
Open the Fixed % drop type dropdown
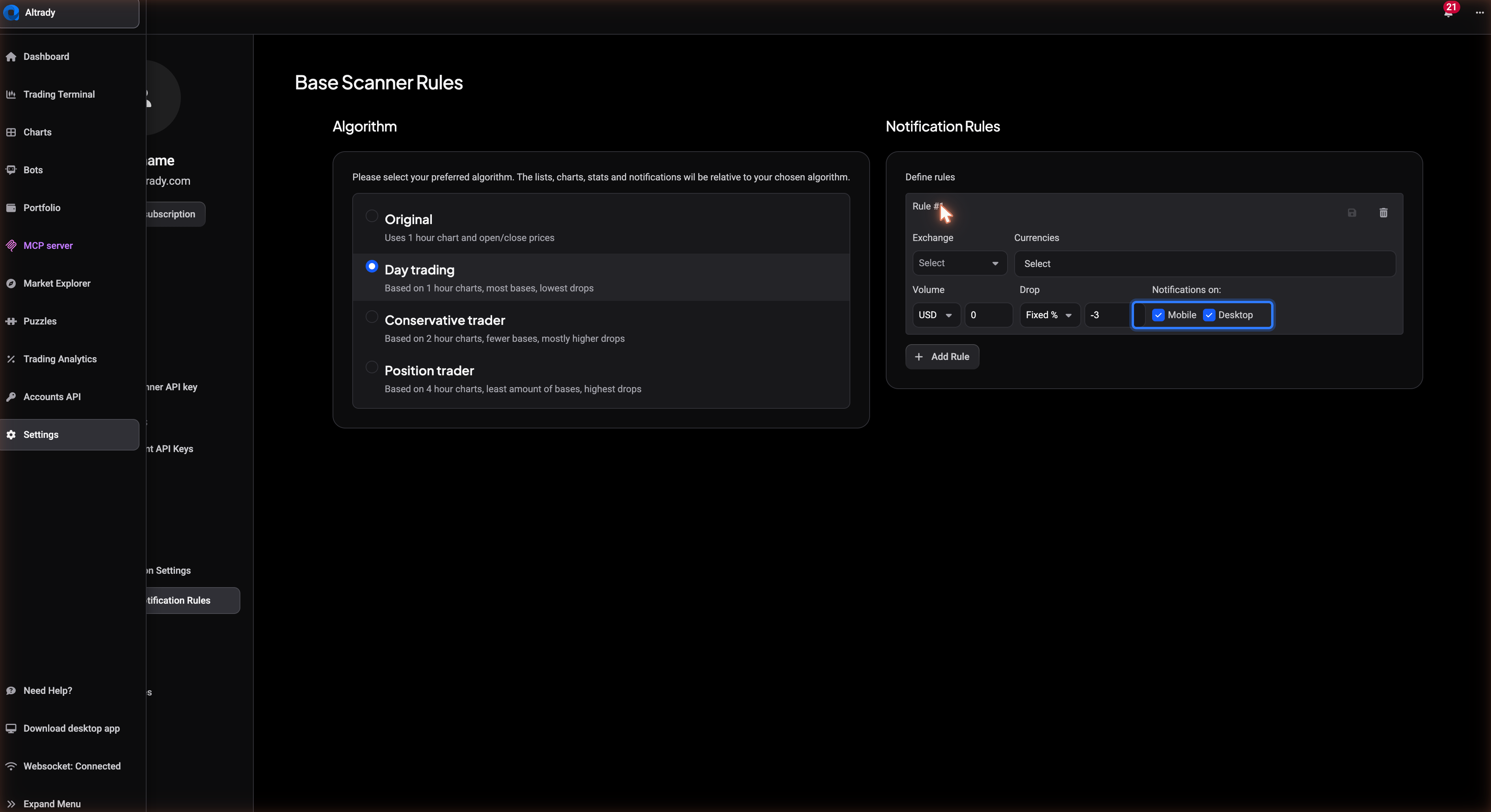(1049, 315)
